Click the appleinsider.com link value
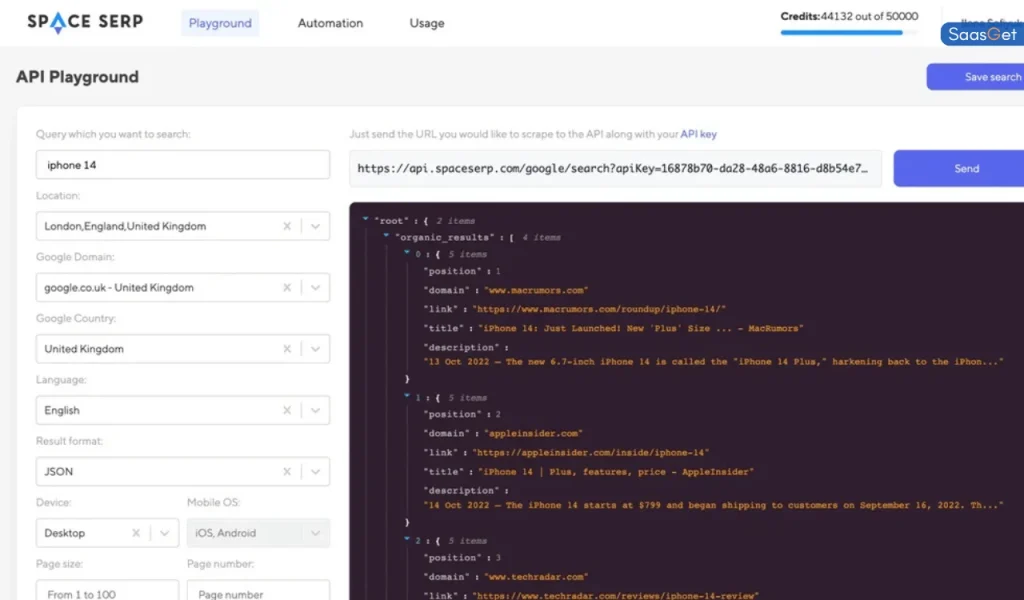1024x600 pixels. click(x=590, y=452)
